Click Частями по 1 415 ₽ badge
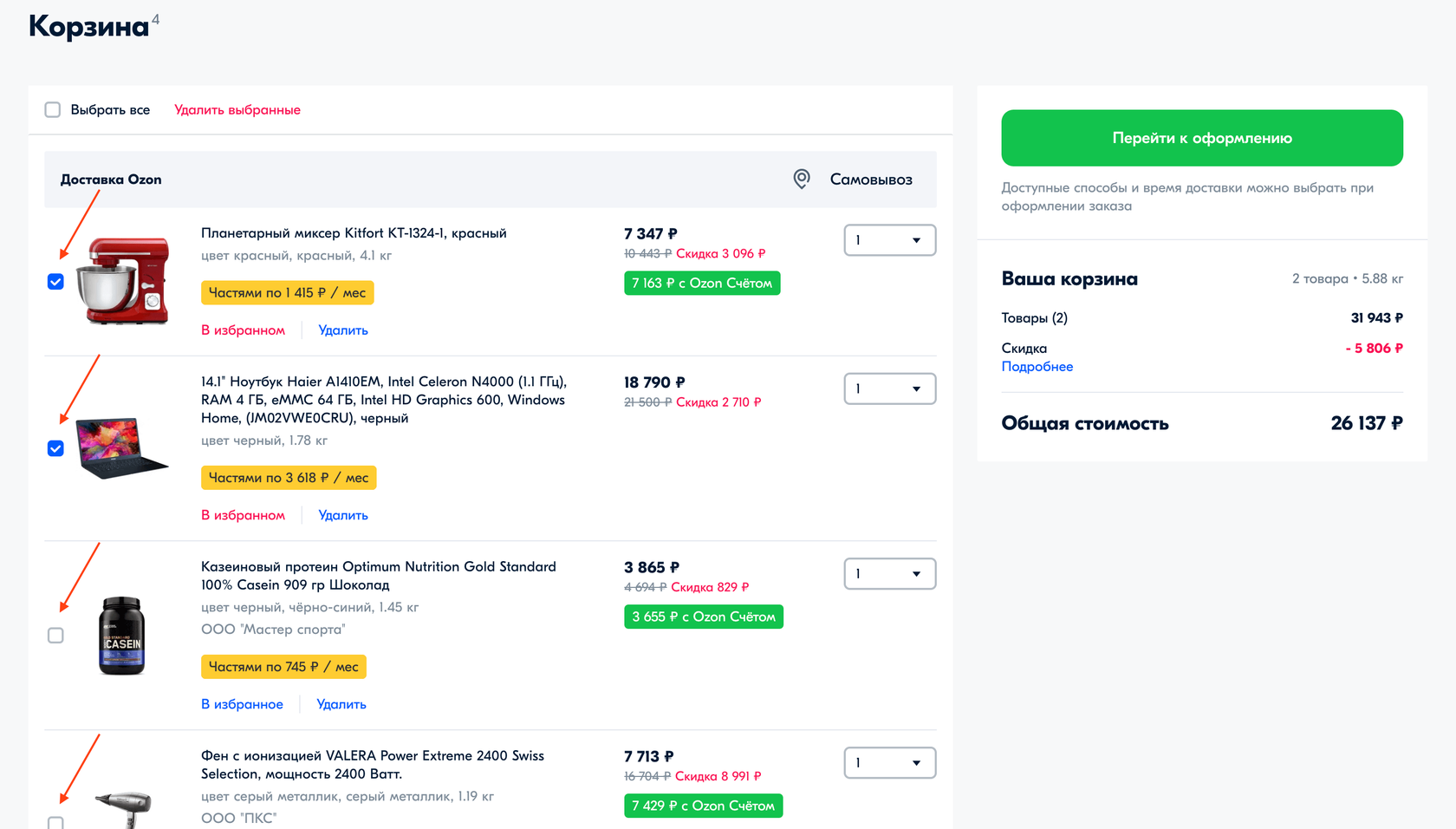Viewport: 1456px width, 829px height. 288,293
